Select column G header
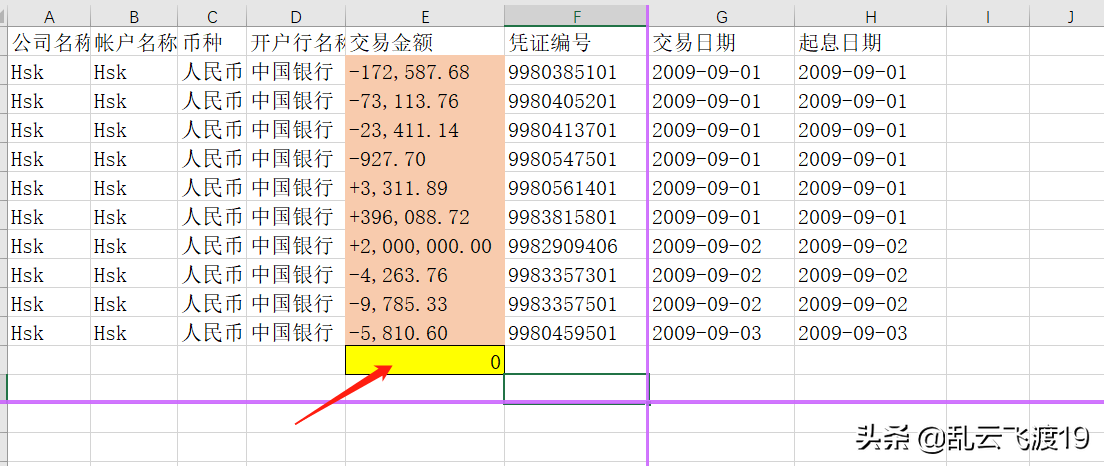 coord(722,17)
